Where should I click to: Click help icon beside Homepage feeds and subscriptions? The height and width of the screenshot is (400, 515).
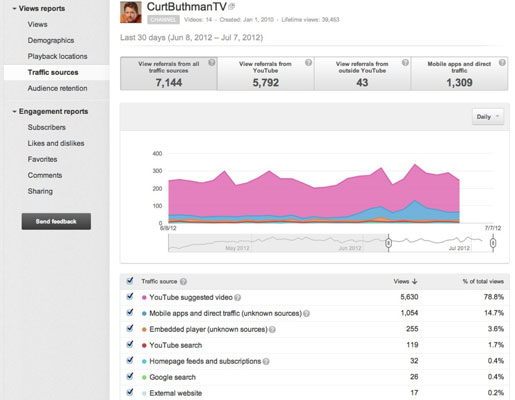pyautogui.click(x=266, y=361)
